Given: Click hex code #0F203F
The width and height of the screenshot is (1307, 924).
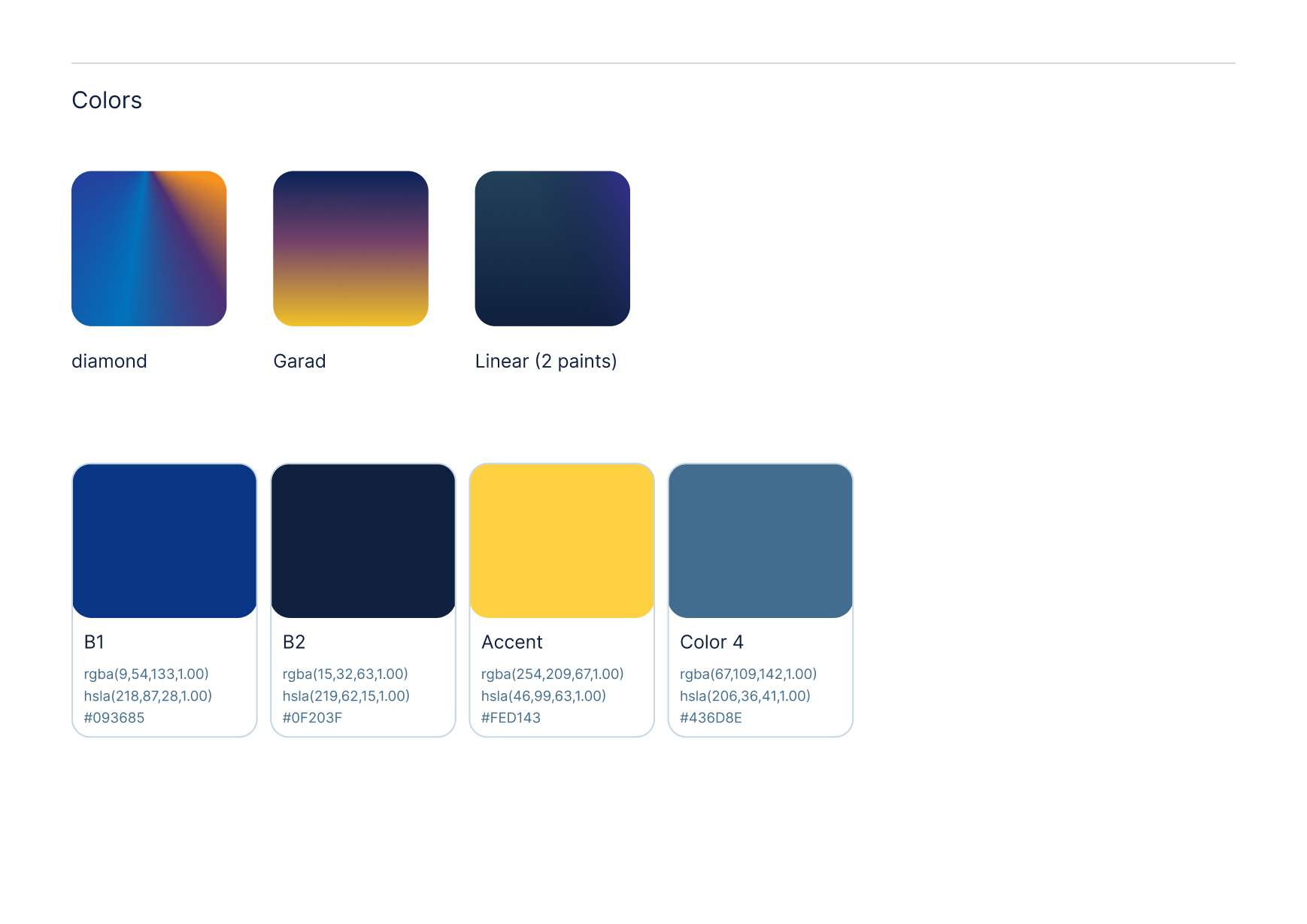Looking at the screenshot, I should coord(312,718).
